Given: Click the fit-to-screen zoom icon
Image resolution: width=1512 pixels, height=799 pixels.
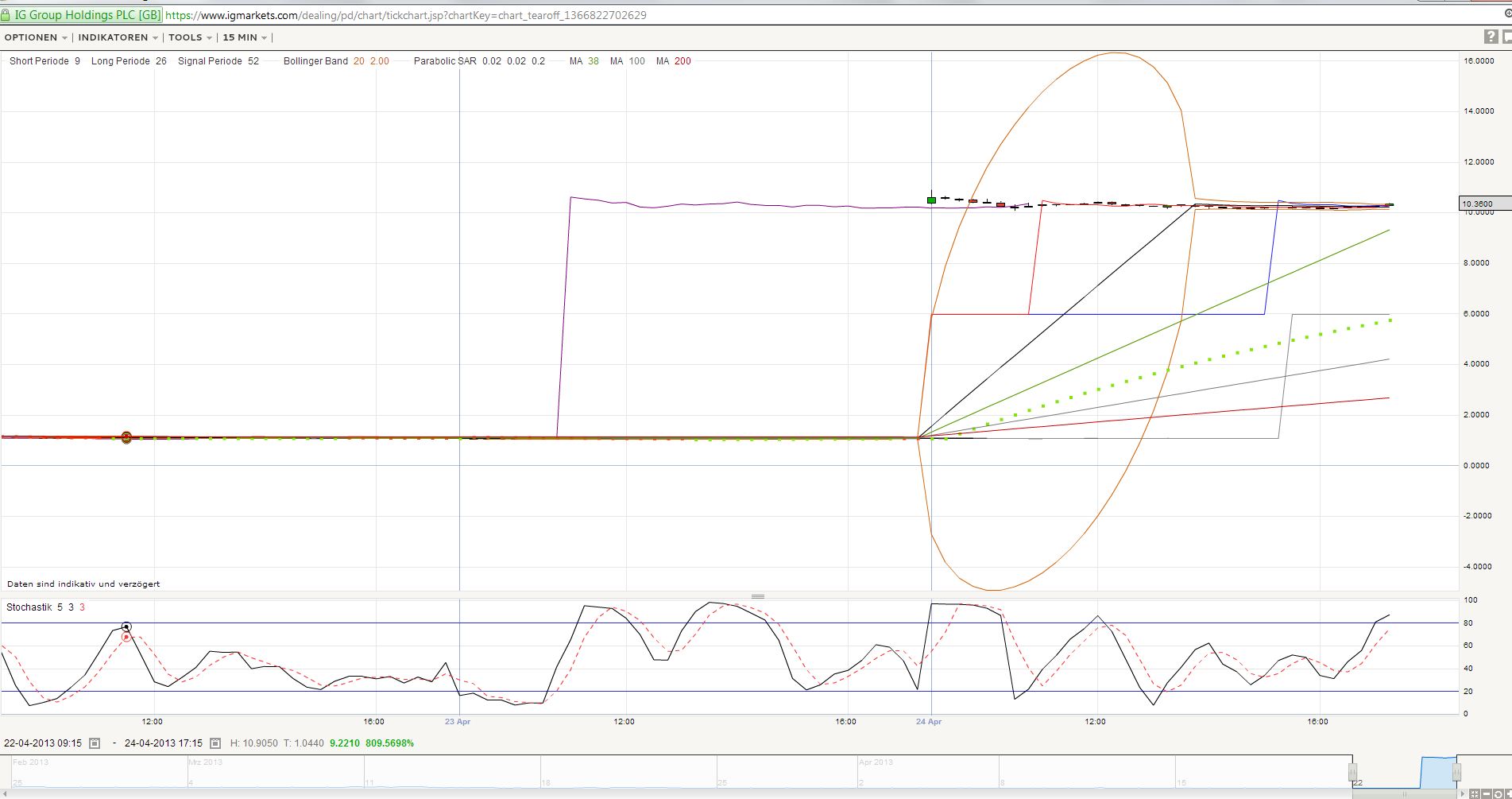Looking at the screenshot, I should click(x=1474, y=794).
